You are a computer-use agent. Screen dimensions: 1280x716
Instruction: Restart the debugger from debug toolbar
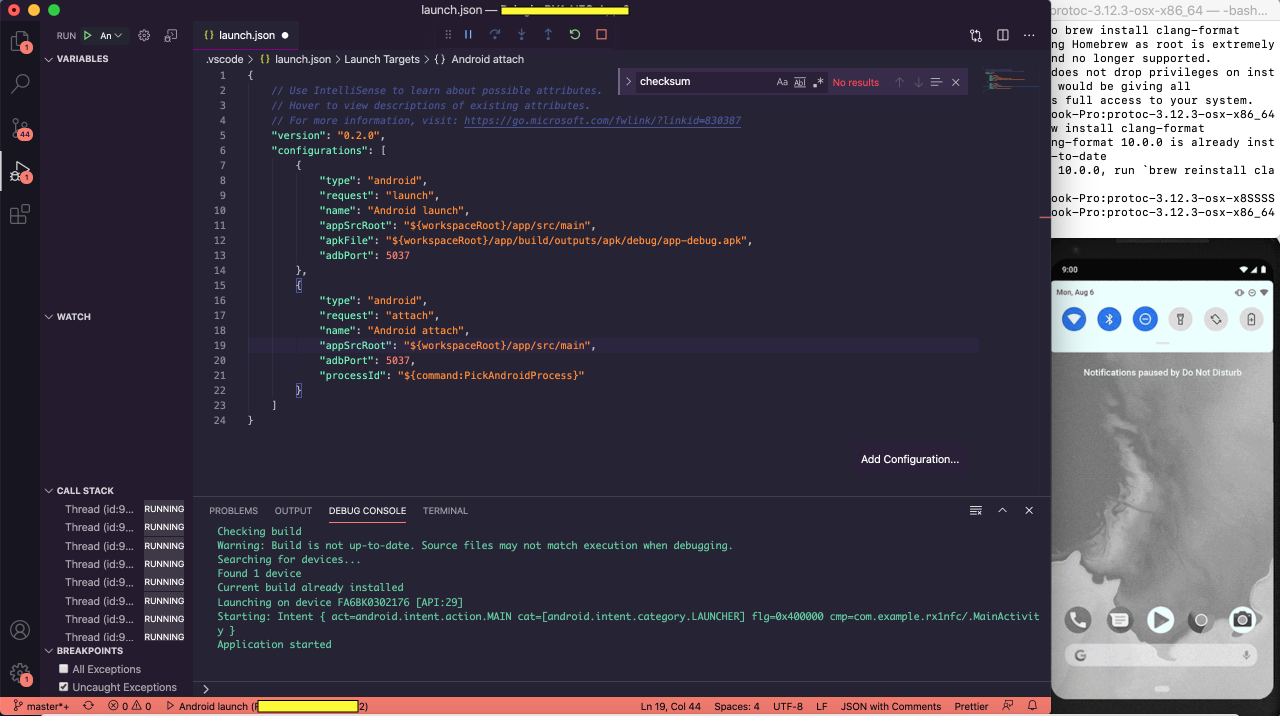point(575,35)
